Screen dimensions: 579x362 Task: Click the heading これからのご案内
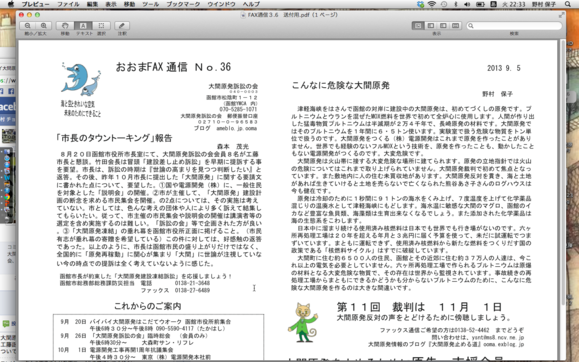click(147, 306)
